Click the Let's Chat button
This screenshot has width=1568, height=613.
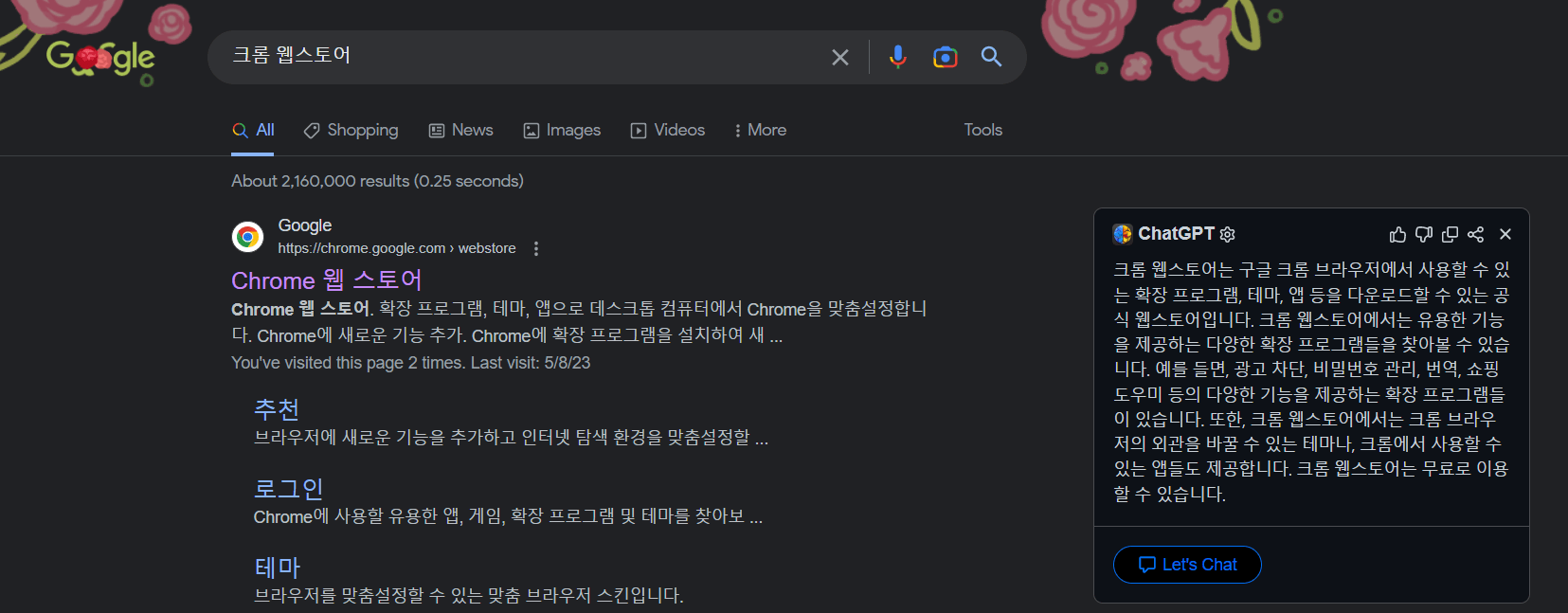(1187, 565)
